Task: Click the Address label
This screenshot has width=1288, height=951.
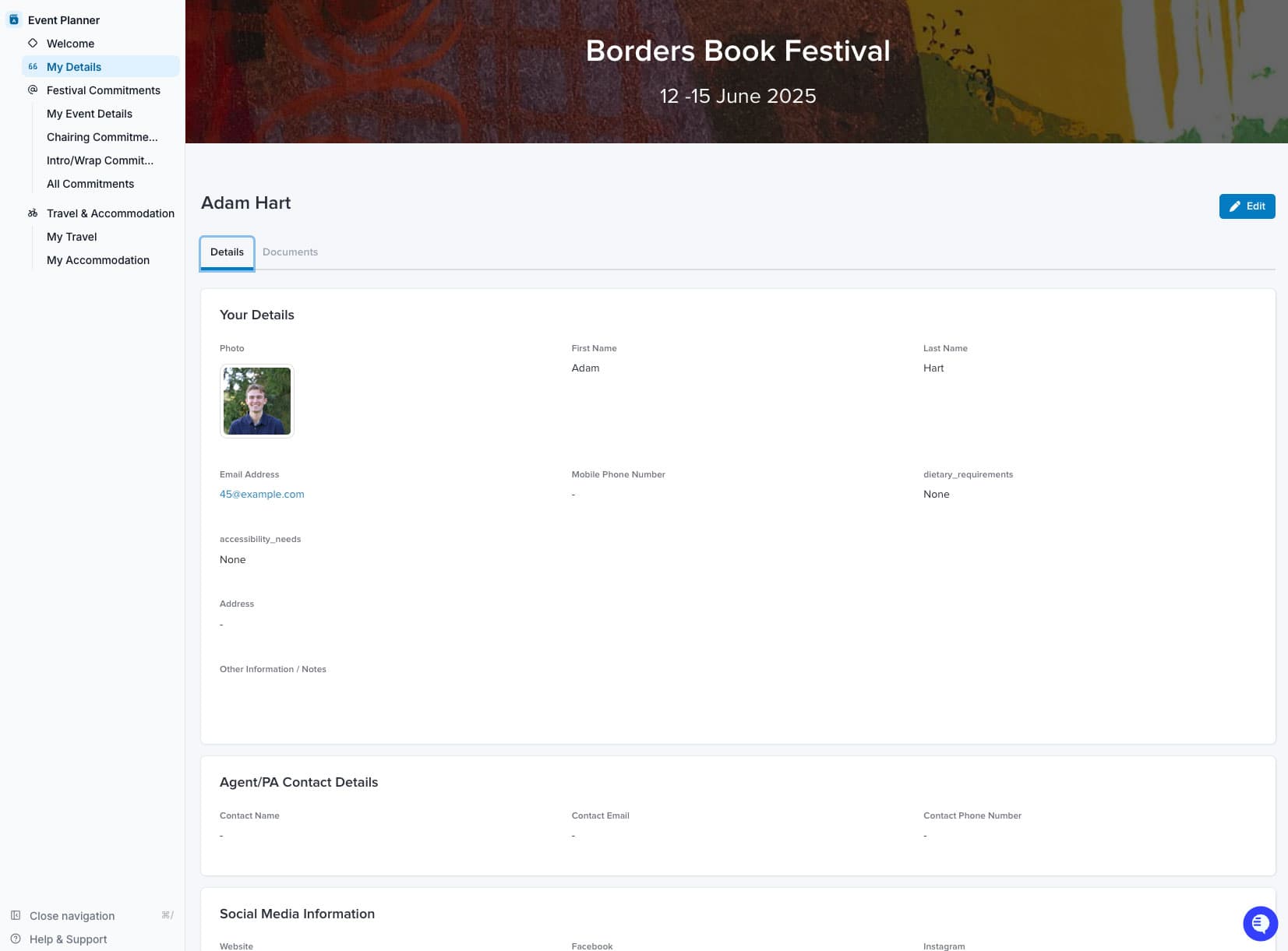Action: click(237, 604)
